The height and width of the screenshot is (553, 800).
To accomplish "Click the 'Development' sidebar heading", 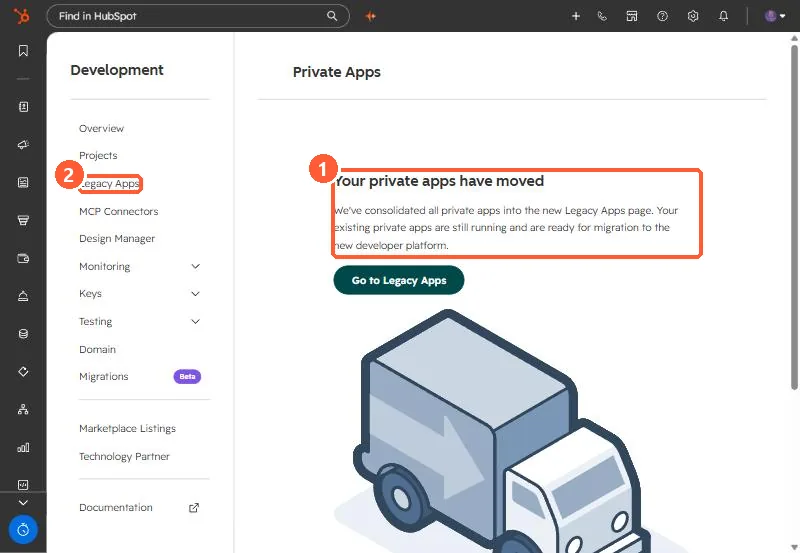I will coord(117,70).
